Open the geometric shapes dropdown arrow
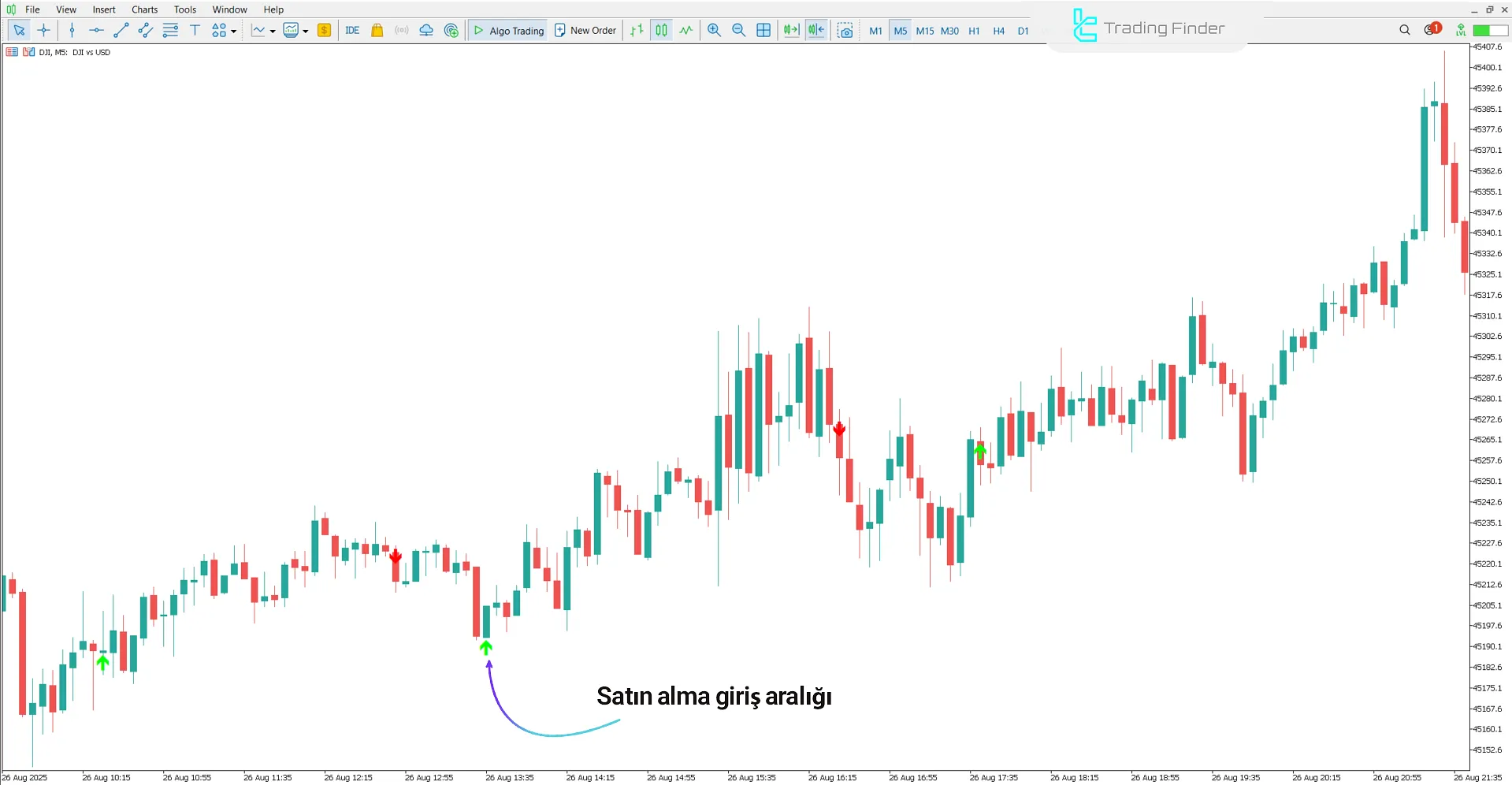 233,30
